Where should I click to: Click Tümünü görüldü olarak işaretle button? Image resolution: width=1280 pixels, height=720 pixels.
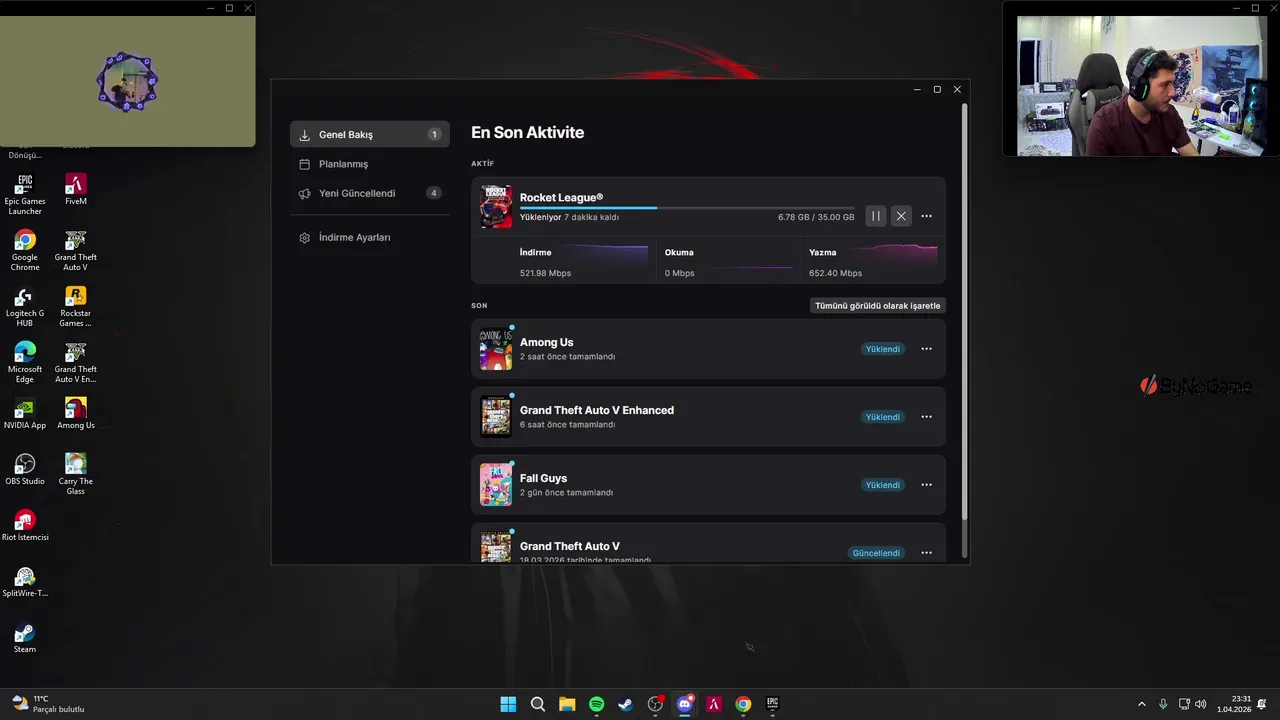point(877,306)
